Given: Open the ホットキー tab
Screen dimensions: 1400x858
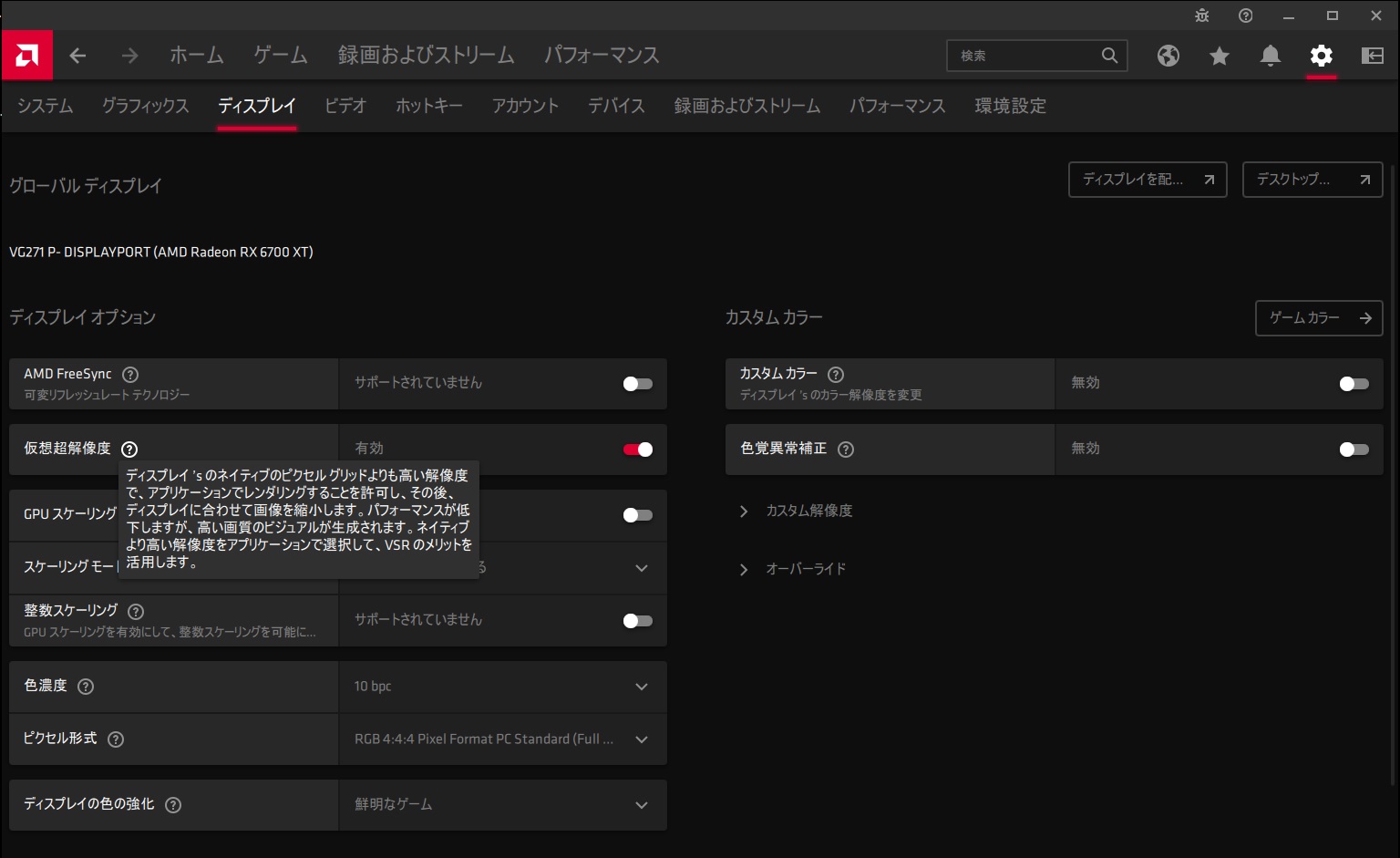Looking at the screenshot, I should [x=428, y=106].
